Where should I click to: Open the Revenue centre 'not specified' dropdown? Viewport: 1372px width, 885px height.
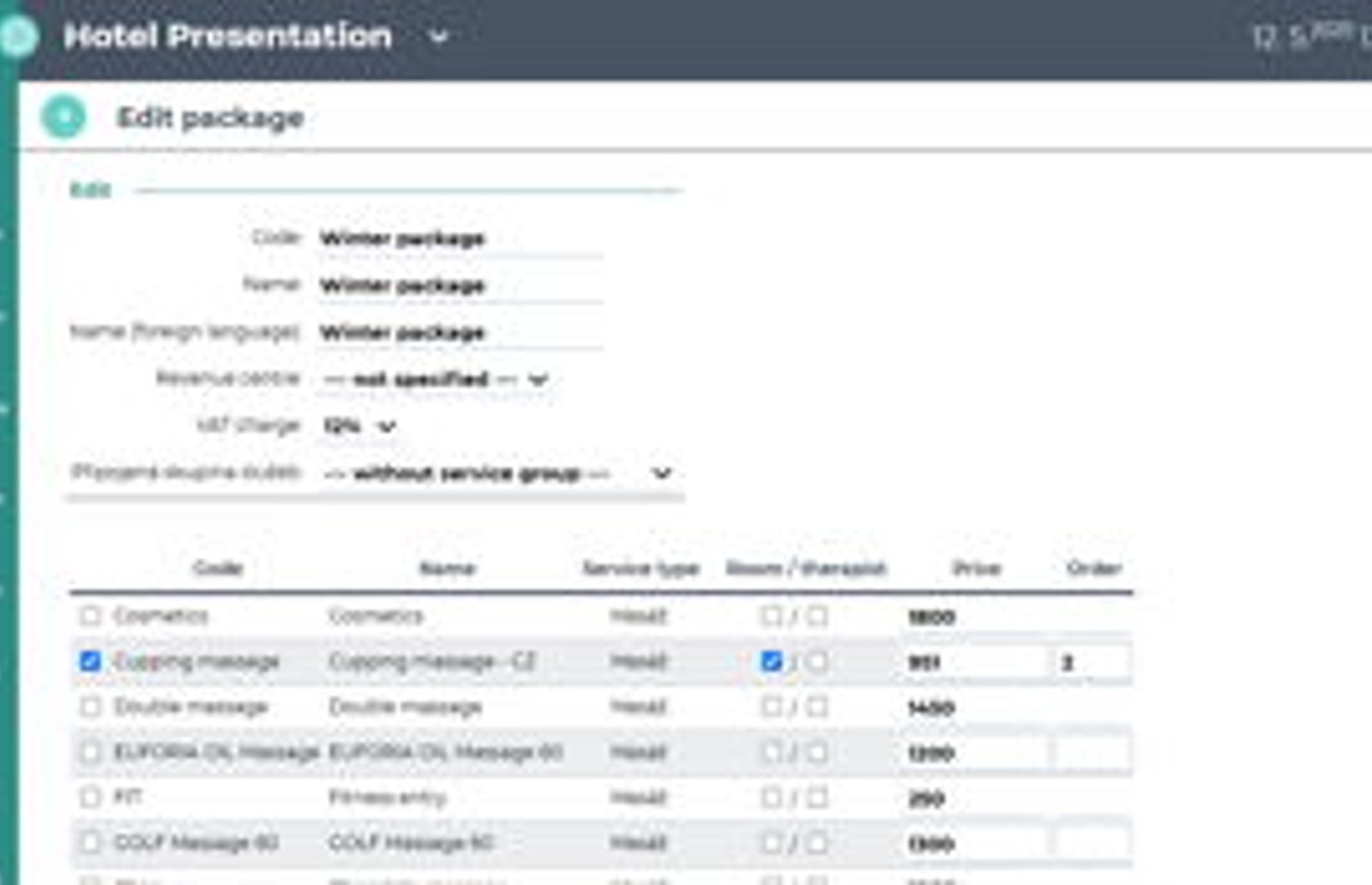tap(435, 379)
